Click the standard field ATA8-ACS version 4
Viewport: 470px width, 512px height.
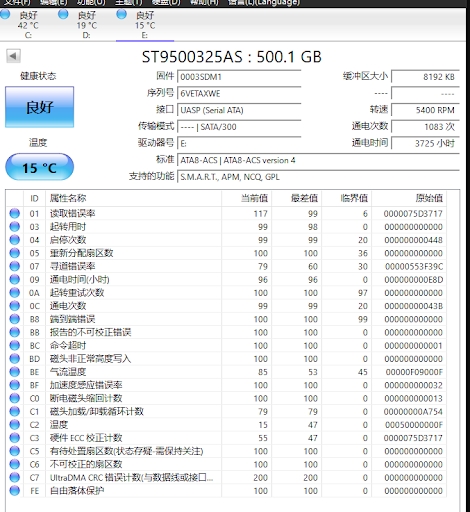(319, 160)
